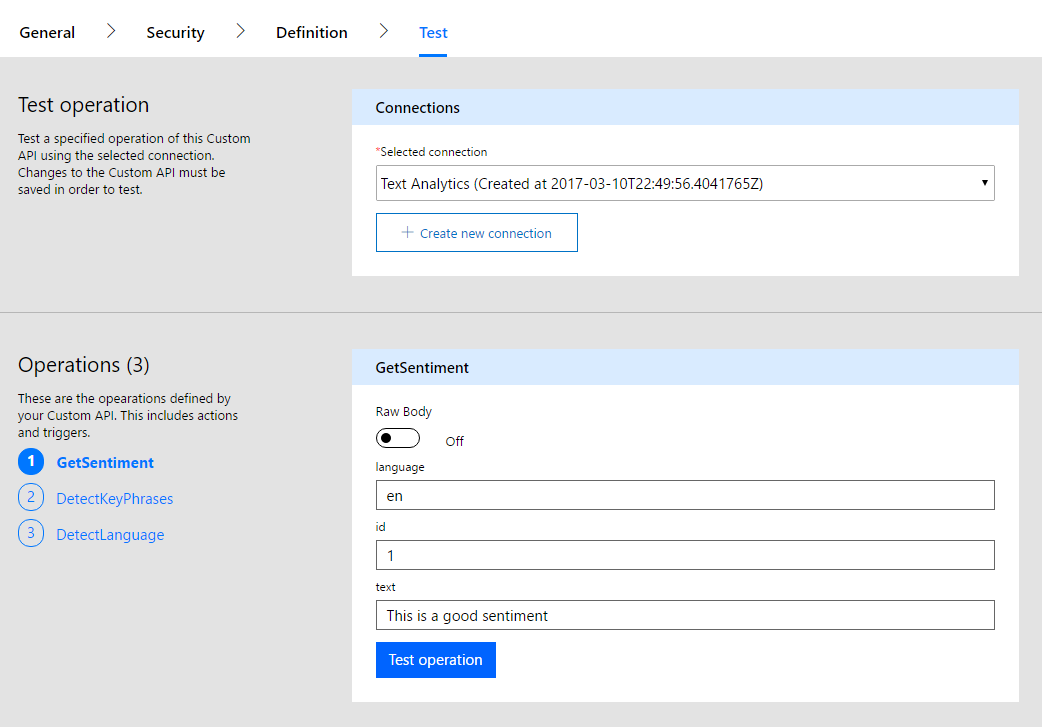Click the chevron between Security and Definition
Viewport: 1042px width, 727px height.
[240, 31]
